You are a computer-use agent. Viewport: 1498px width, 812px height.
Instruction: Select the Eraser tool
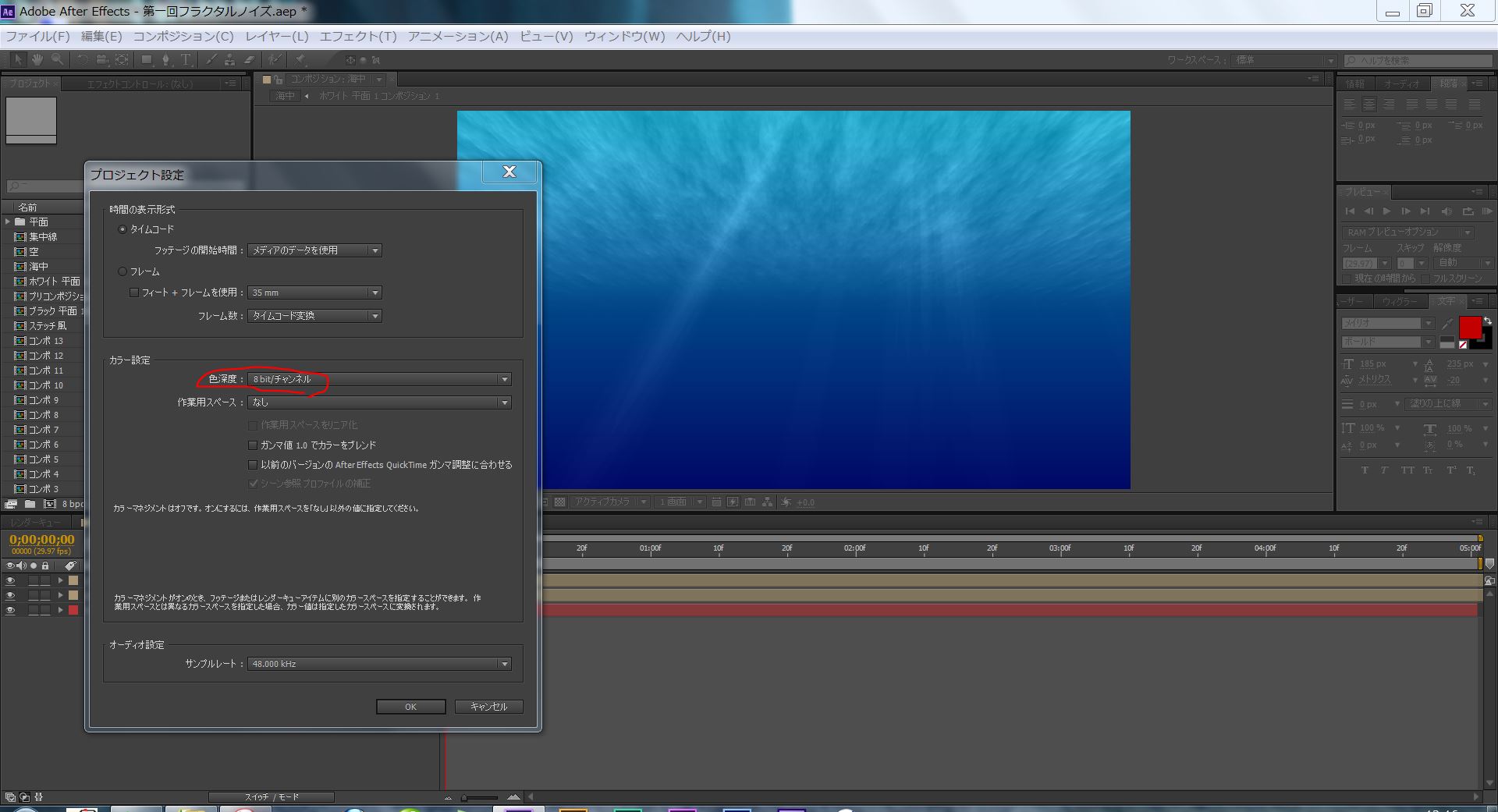point(249,60)
